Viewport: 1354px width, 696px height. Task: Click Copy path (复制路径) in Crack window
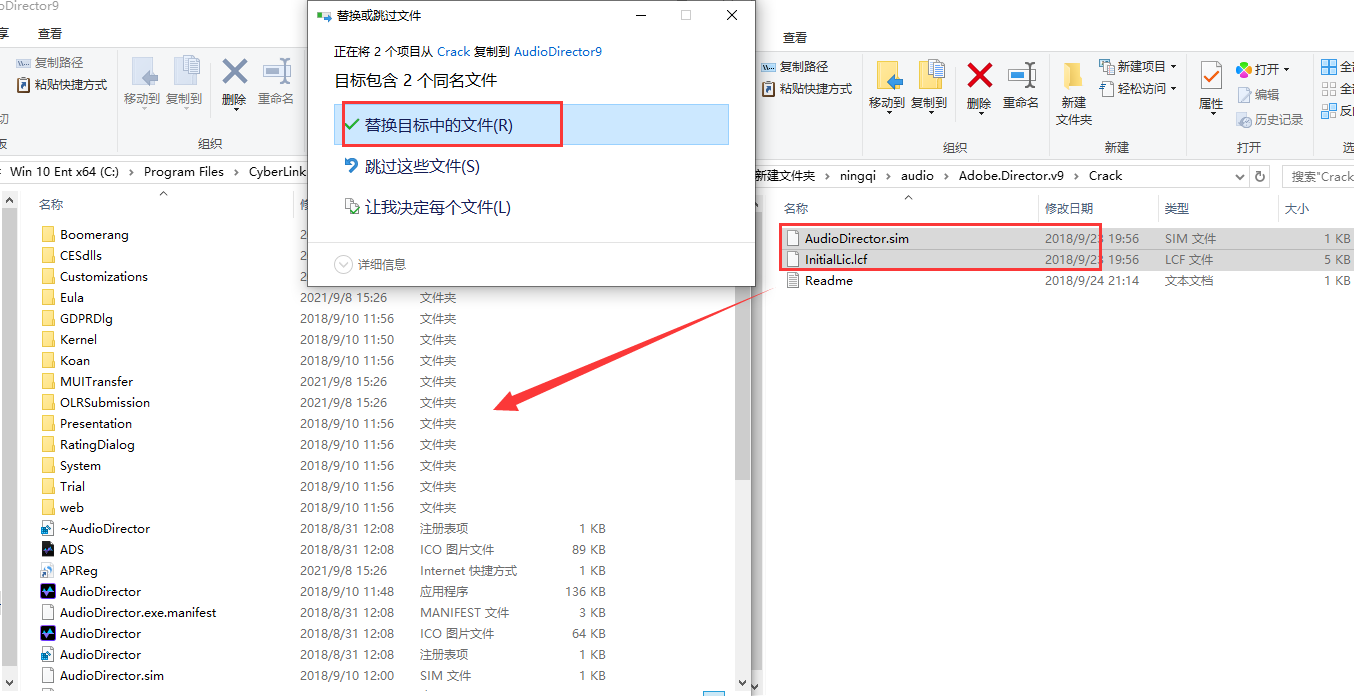(794, 66)
